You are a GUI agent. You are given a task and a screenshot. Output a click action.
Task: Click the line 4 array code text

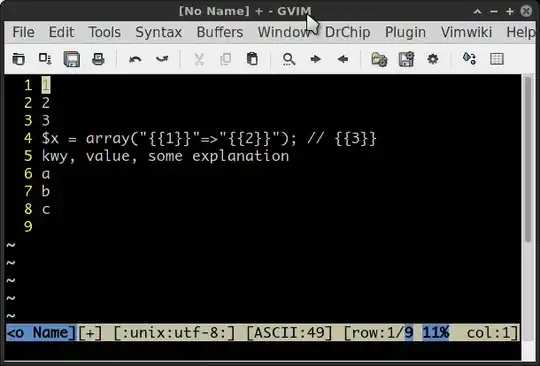click(209, 138)
